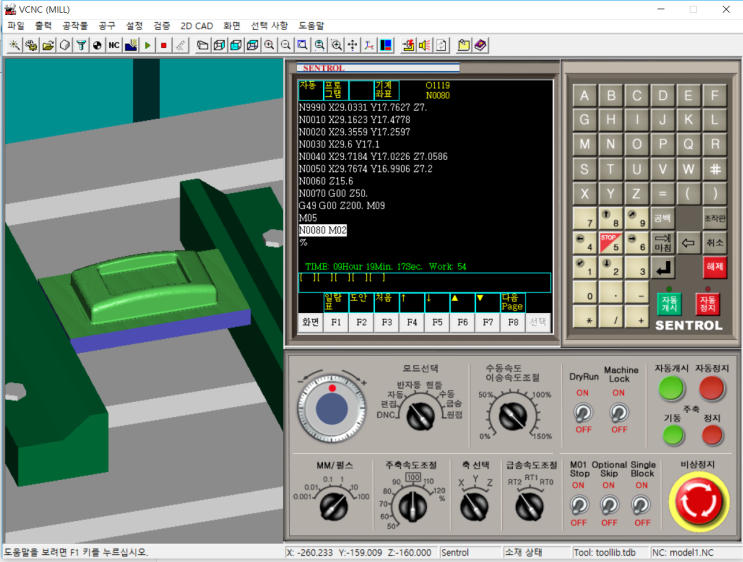Toggle the Single Block switch

point(641,505)
